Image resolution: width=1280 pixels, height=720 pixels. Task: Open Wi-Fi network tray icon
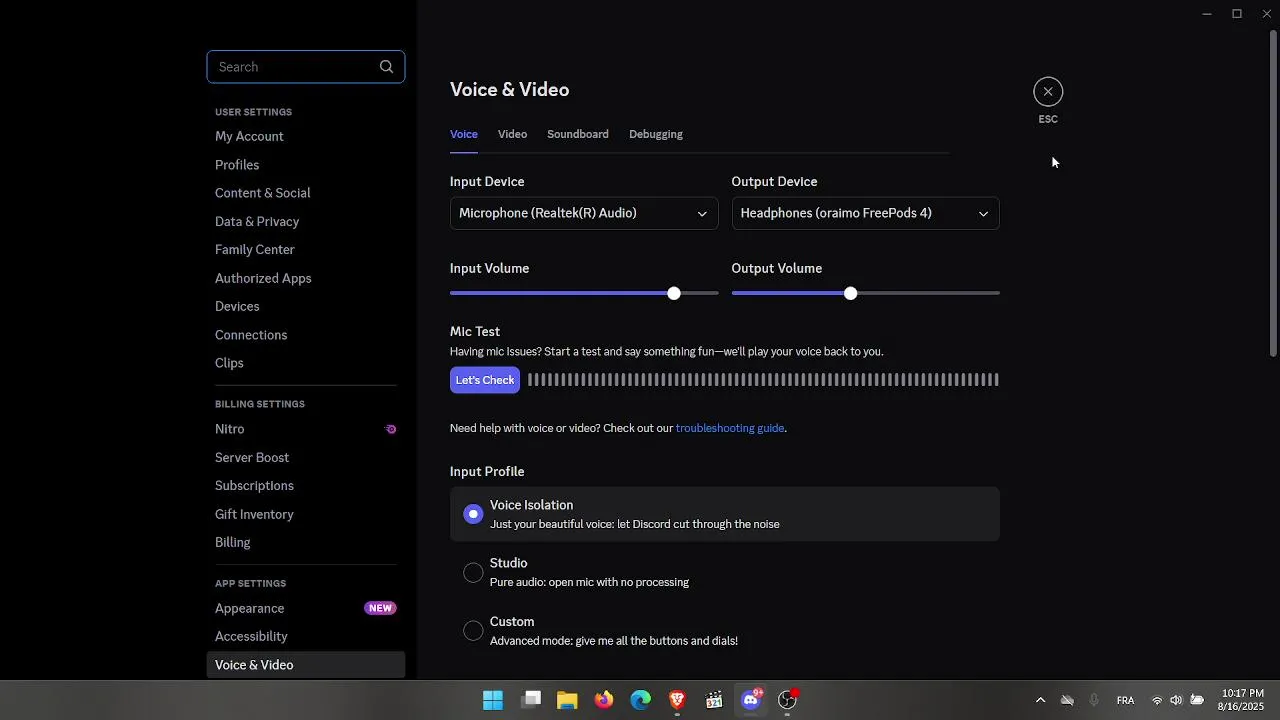[1157, 700]
